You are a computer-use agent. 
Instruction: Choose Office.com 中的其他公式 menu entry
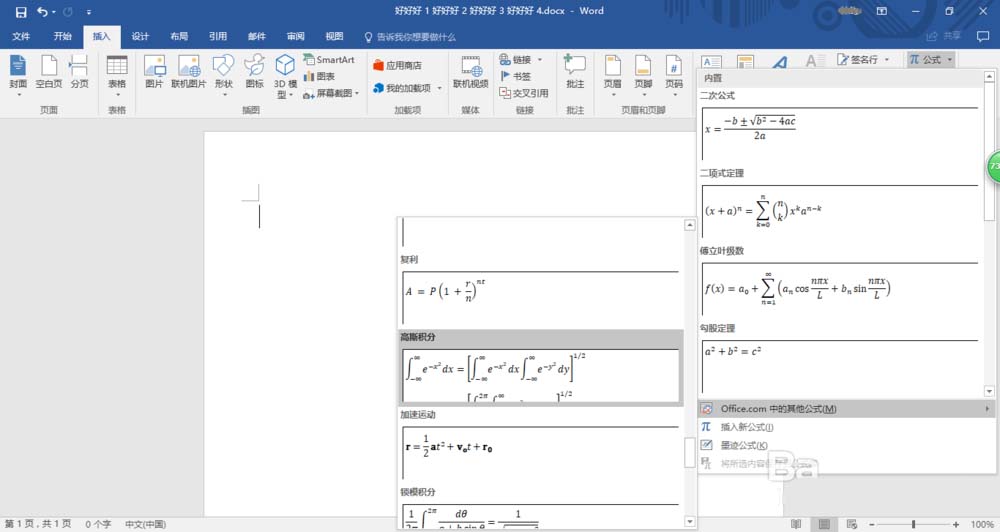(778, 409)
